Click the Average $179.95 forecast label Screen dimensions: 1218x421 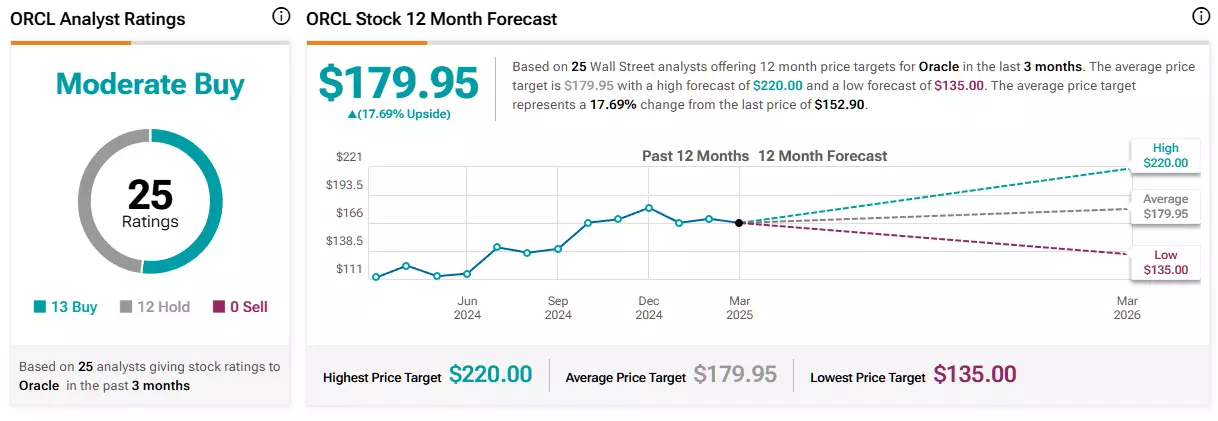(x=1166, y=206)
